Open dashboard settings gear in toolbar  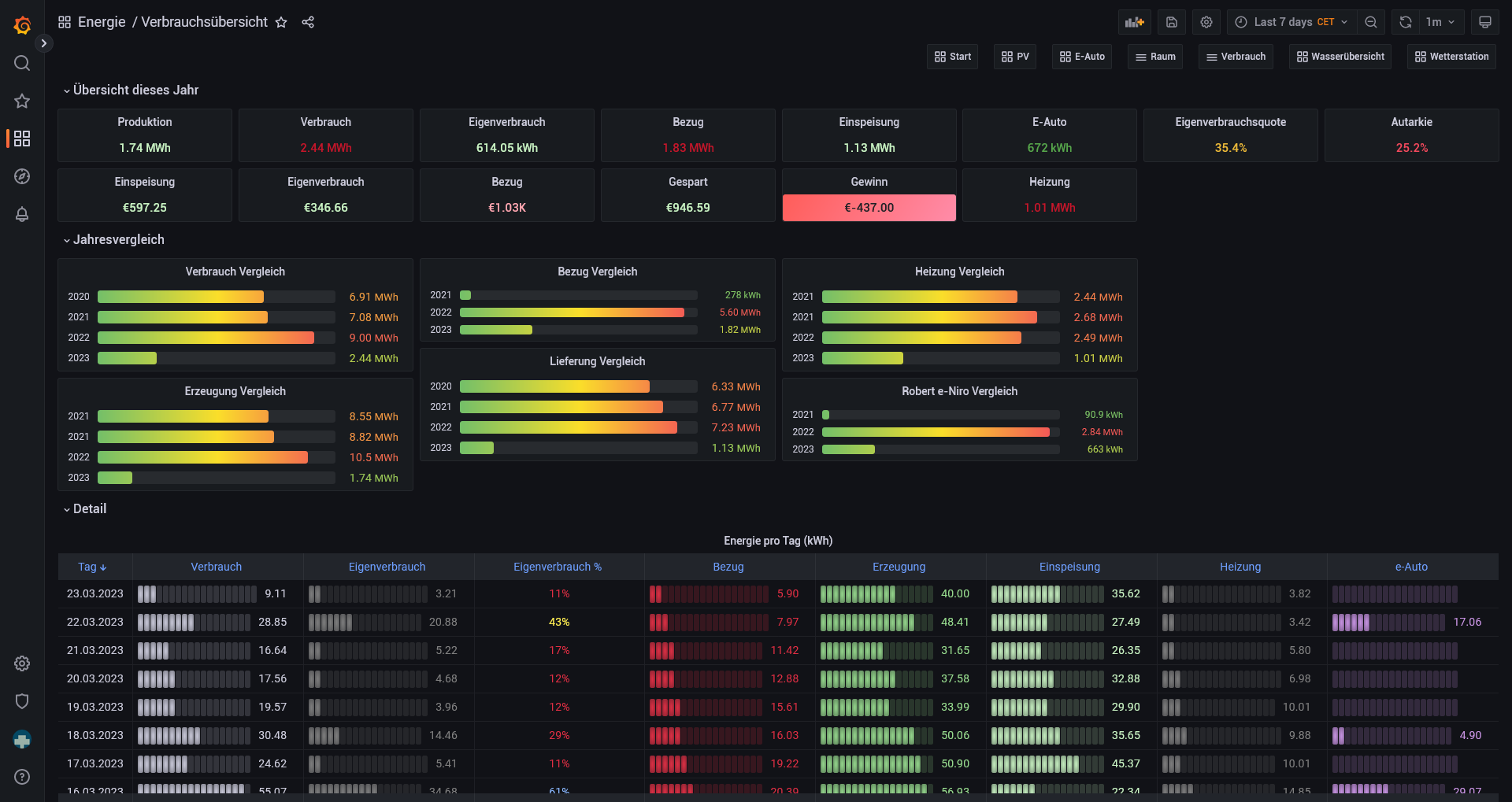(x=1206, y=22)
